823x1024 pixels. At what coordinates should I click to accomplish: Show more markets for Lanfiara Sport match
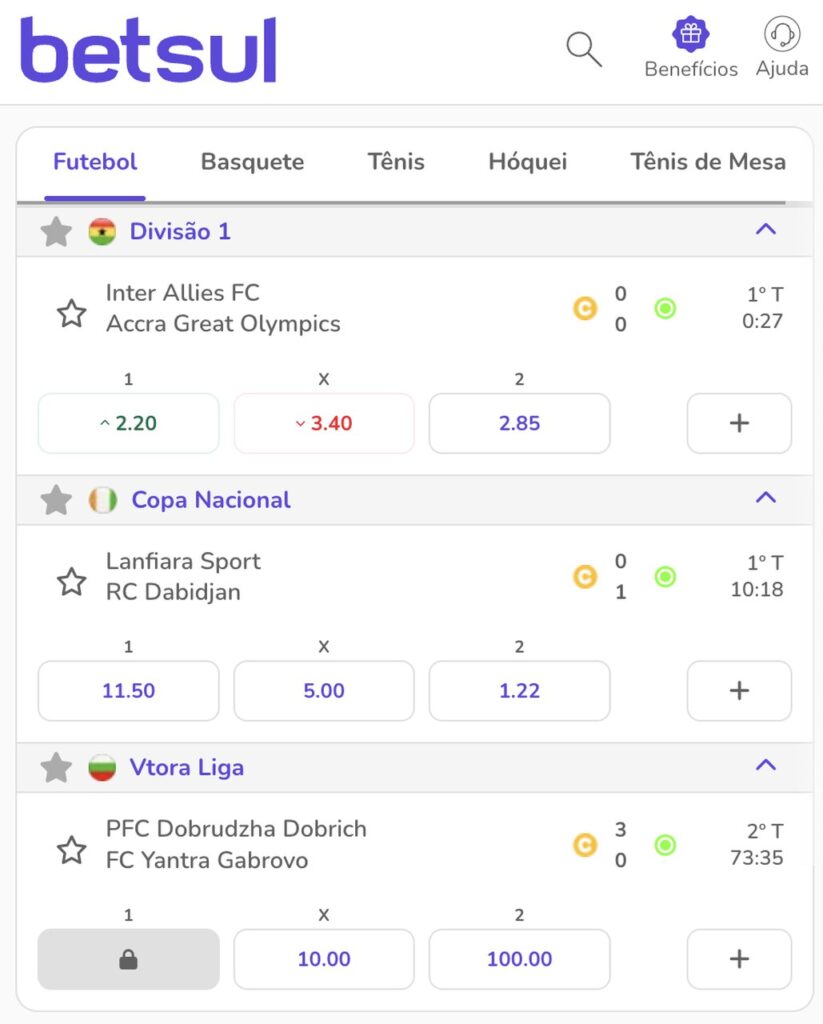[x=739, y=691]
